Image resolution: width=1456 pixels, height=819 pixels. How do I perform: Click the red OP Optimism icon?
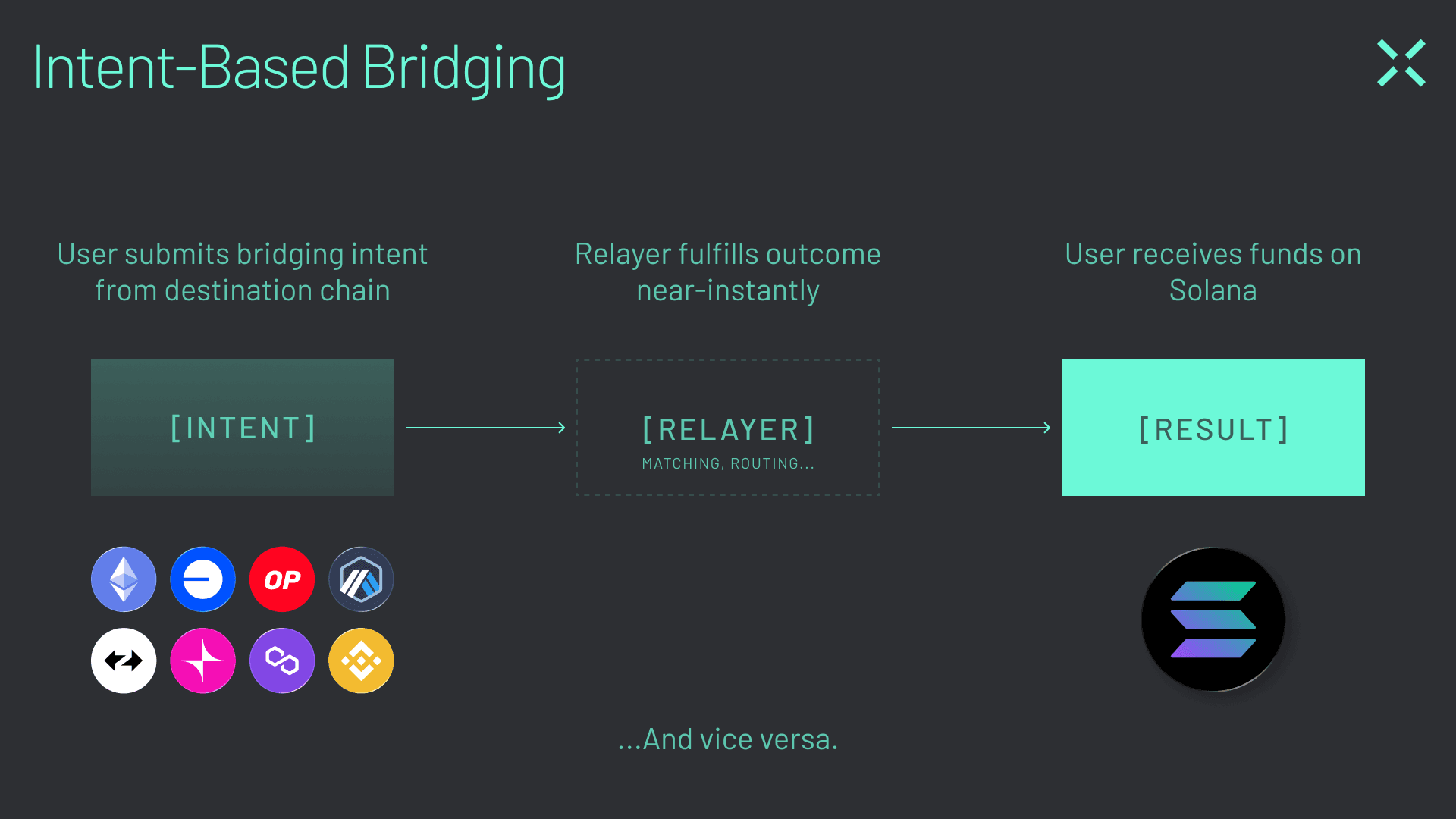click(282, 579)
